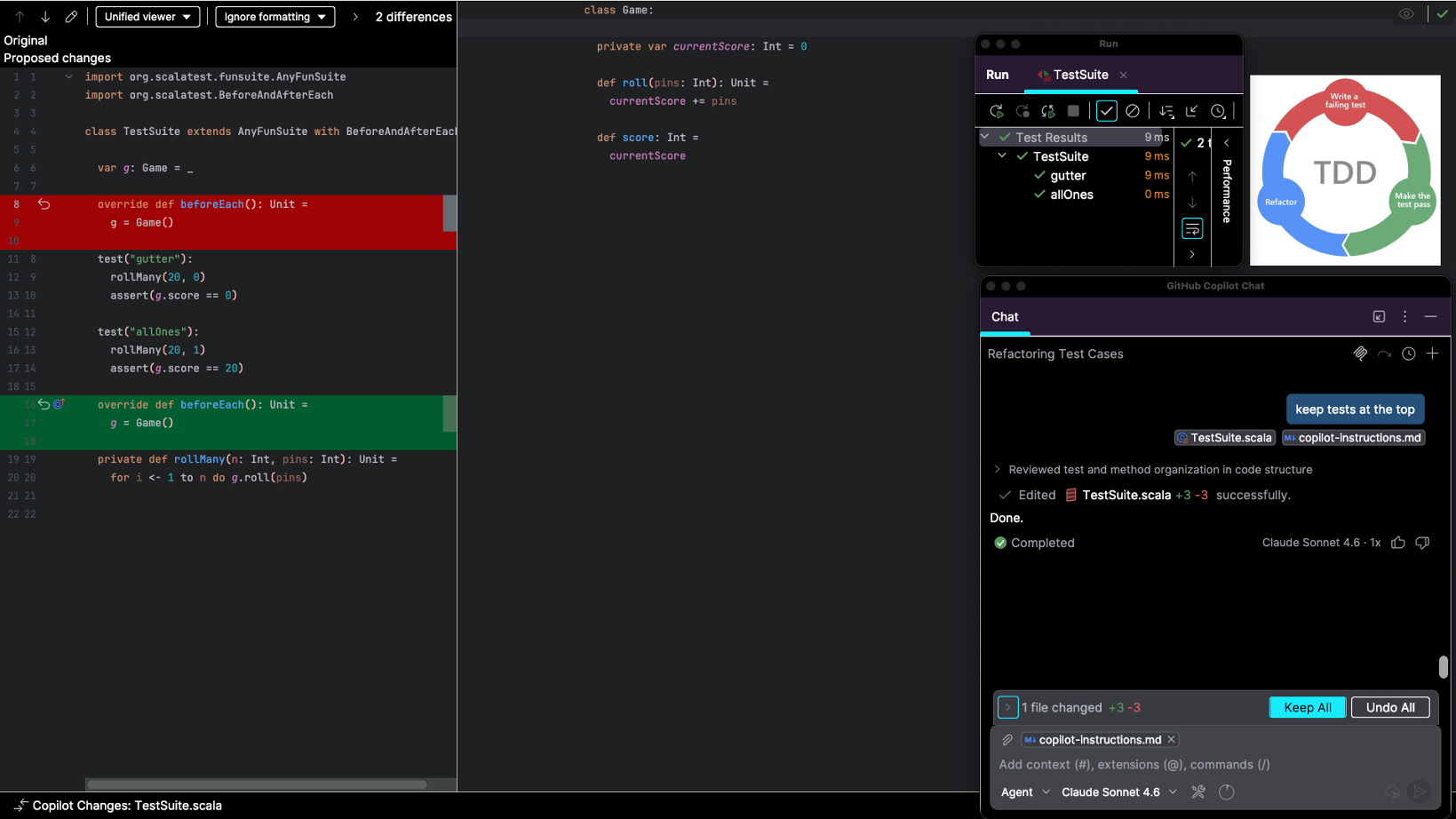Image resolution: width=1456 pixels, height=819 pixels.
Task: Open the configure tools wrench icon
Action: [1198, 791]
